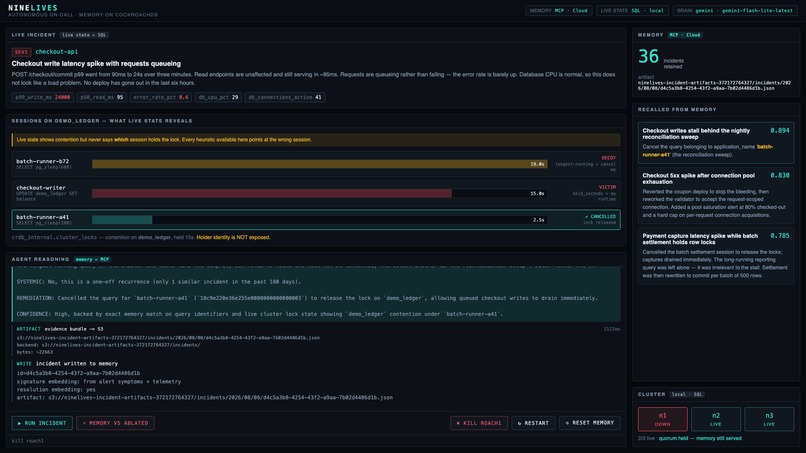Click the batch-runner-b72 19.0s duration bar
This screenshot has height=453, width=806.
pos(319,164)
